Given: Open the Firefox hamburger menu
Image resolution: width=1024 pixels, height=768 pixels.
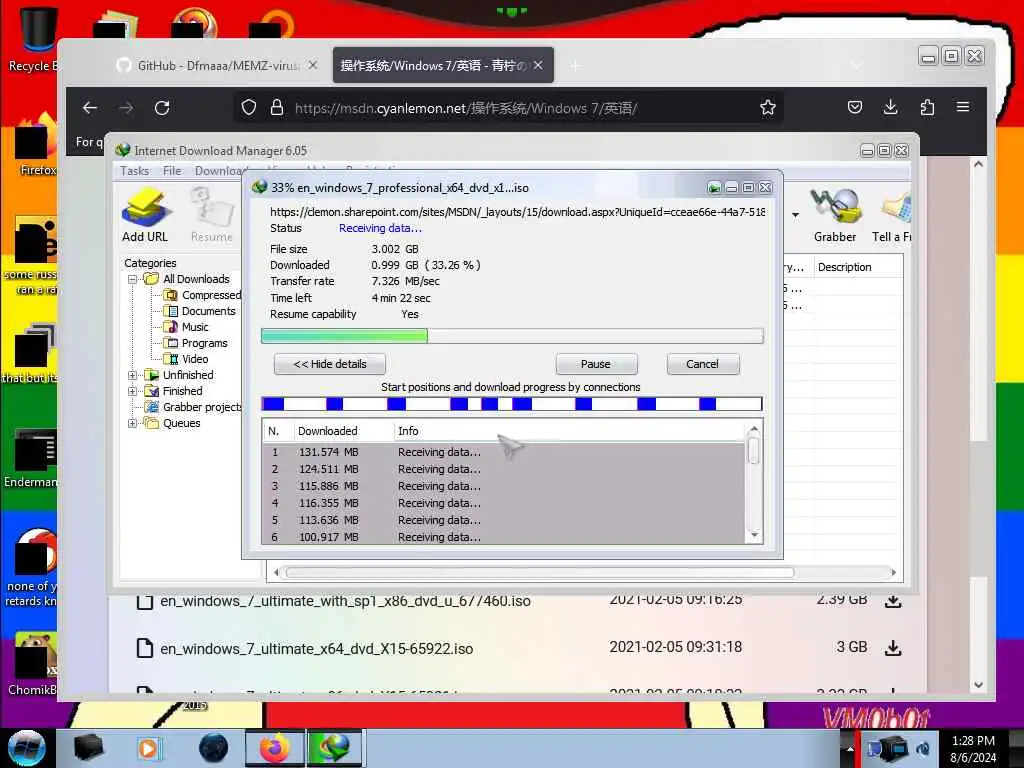Looking at the screenshot, I should click(963, 107).
